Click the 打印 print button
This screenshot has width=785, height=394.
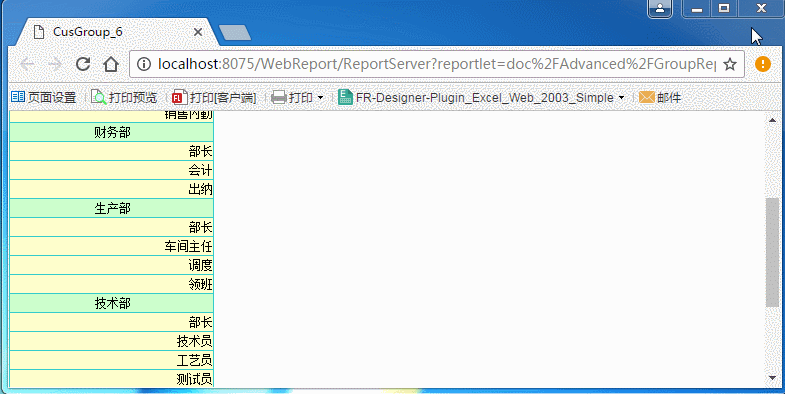click(x=292, y=97)
